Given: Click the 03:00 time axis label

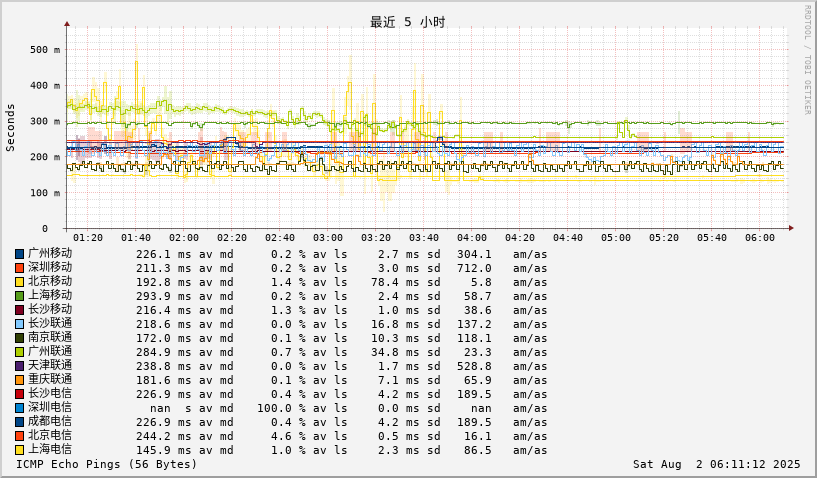Looking at the screenshot, I should point(328,238).
